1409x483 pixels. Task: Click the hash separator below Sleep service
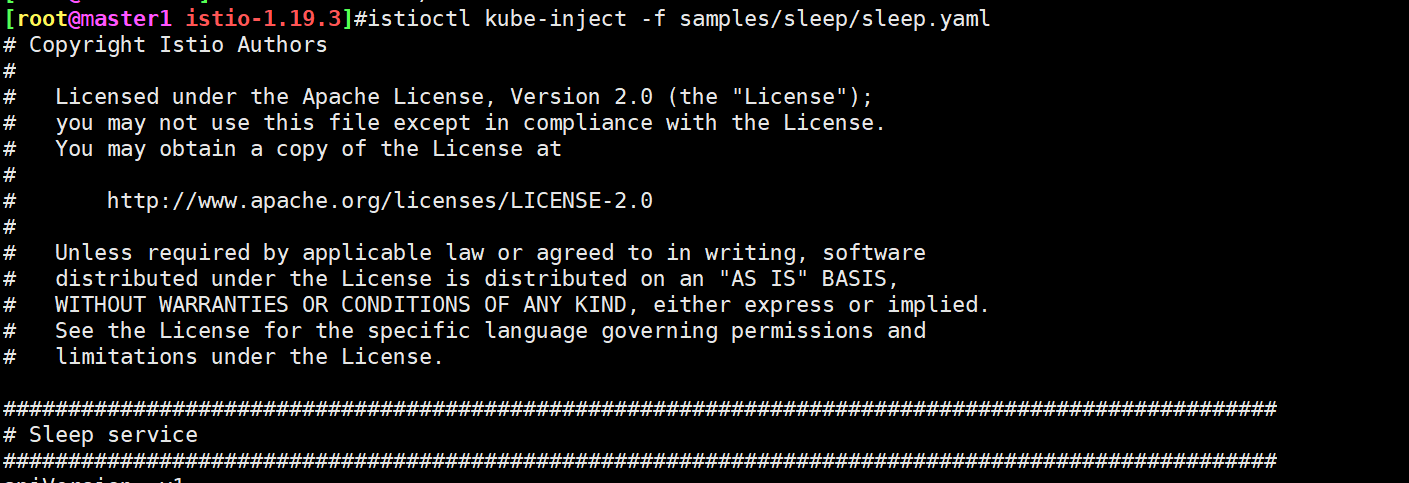point(640,460)
